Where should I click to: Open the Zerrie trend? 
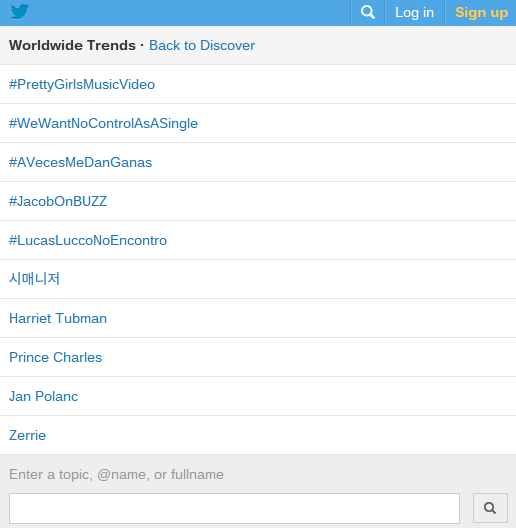click(x=27, y=435)
